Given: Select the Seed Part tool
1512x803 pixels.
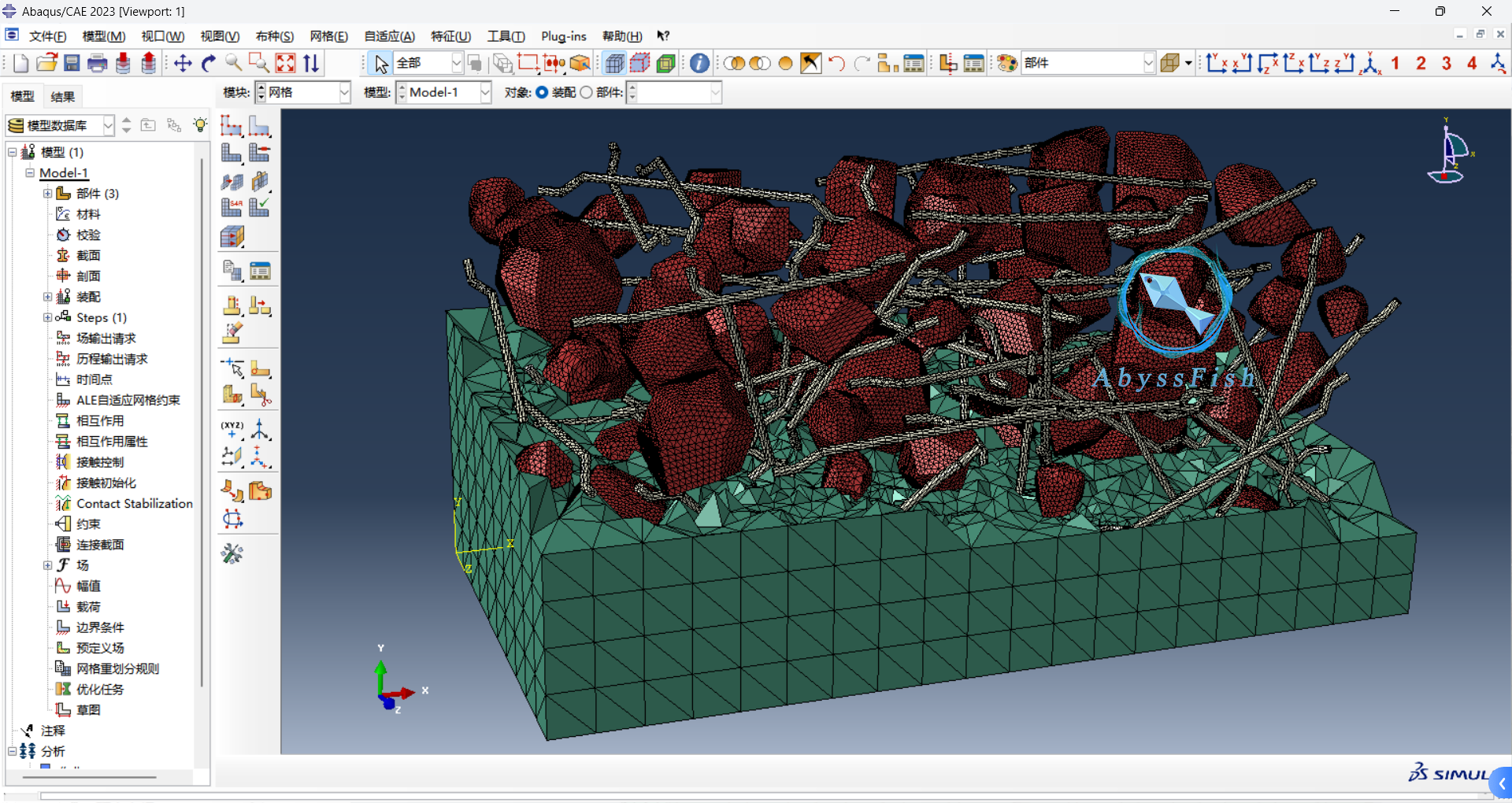Looking at the screenshot, I should pos(232,126).
